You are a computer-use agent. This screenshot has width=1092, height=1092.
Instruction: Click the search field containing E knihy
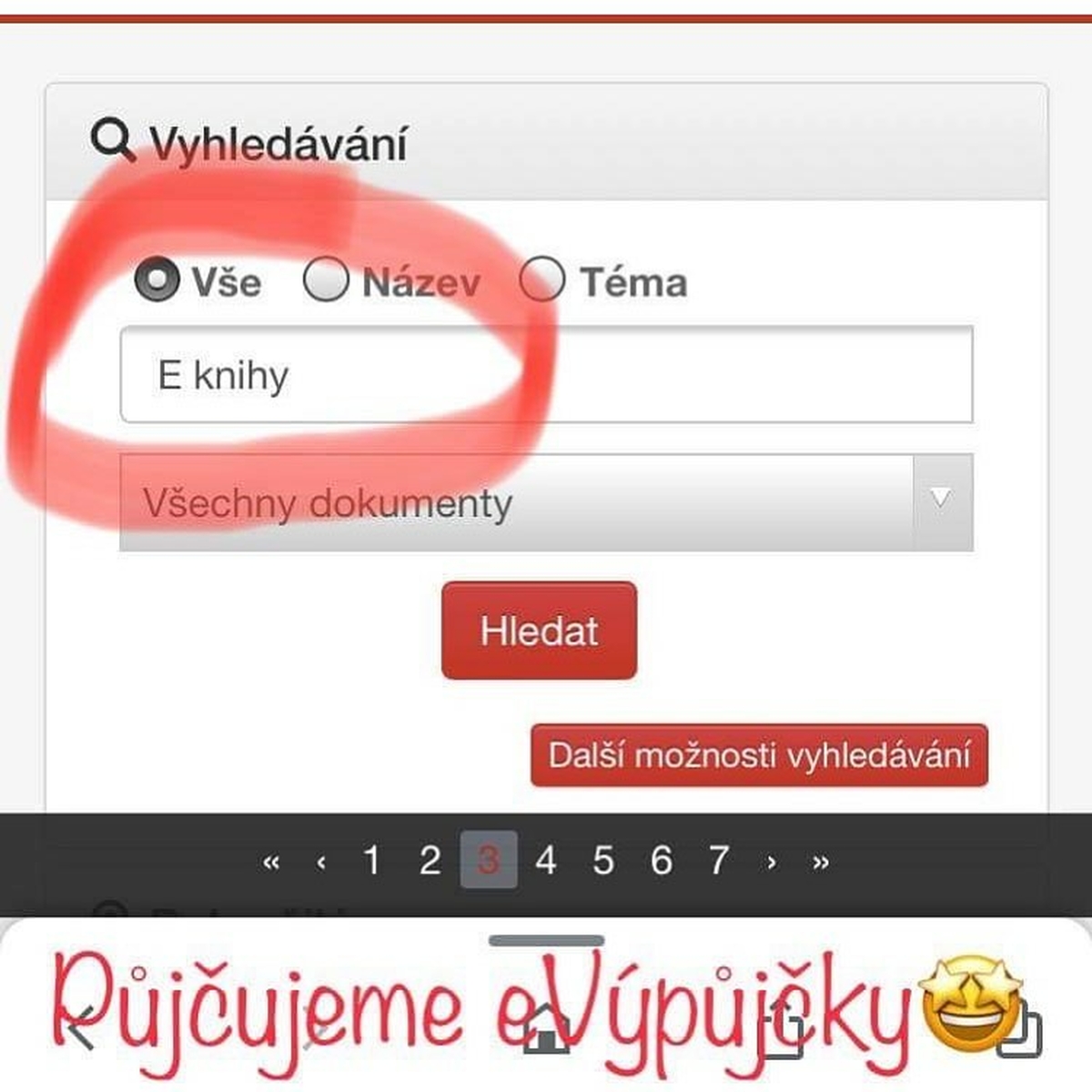tap(546, 374)
